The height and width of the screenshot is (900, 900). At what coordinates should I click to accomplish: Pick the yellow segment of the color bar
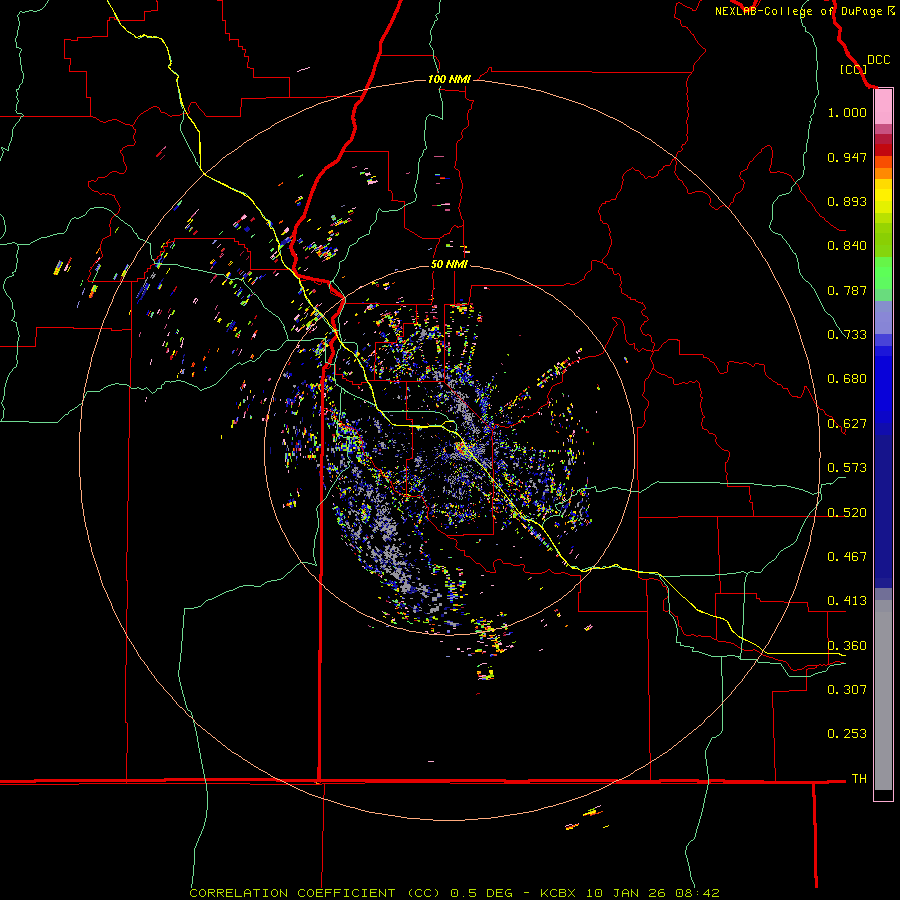883,196
